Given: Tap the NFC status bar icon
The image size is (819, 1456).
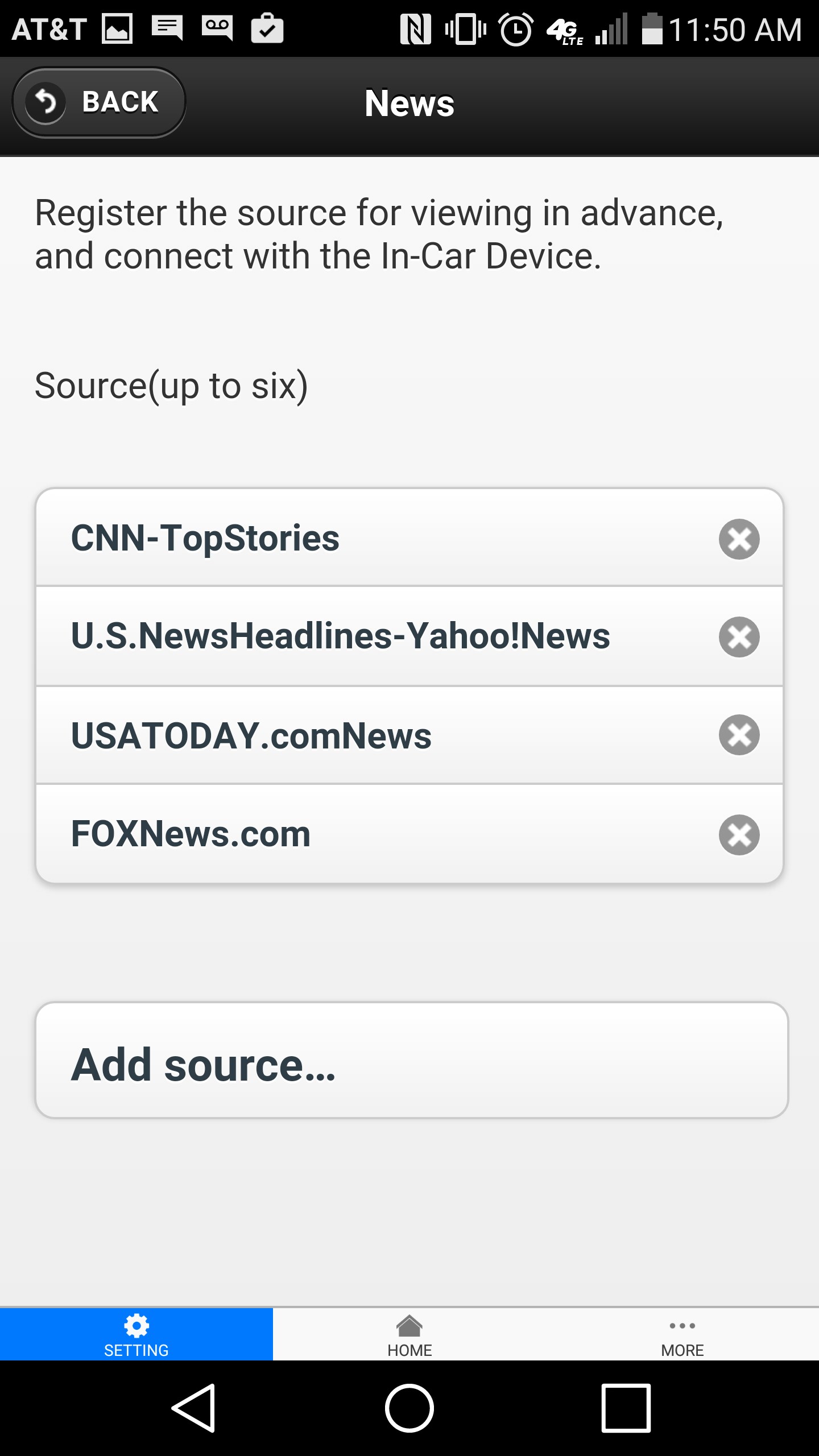Looking at the screenshot, I should point(416,30).
